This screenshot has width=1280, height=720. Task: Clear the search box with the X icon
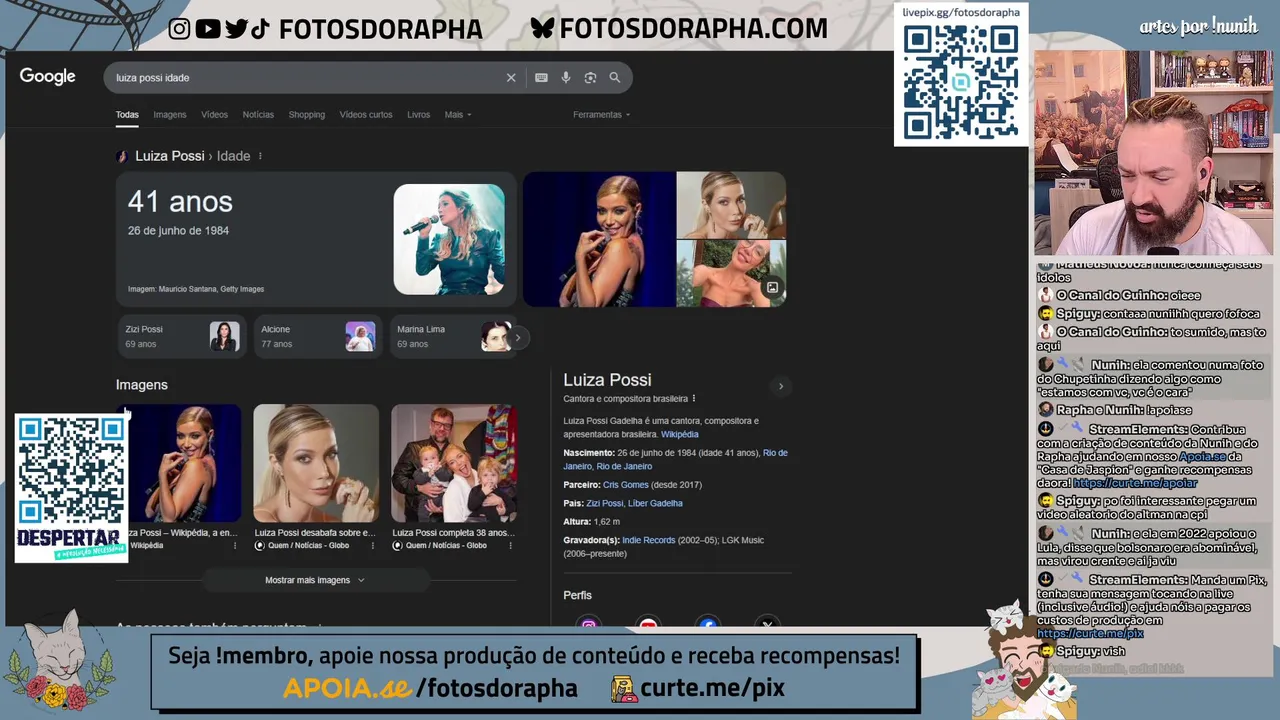511,78
